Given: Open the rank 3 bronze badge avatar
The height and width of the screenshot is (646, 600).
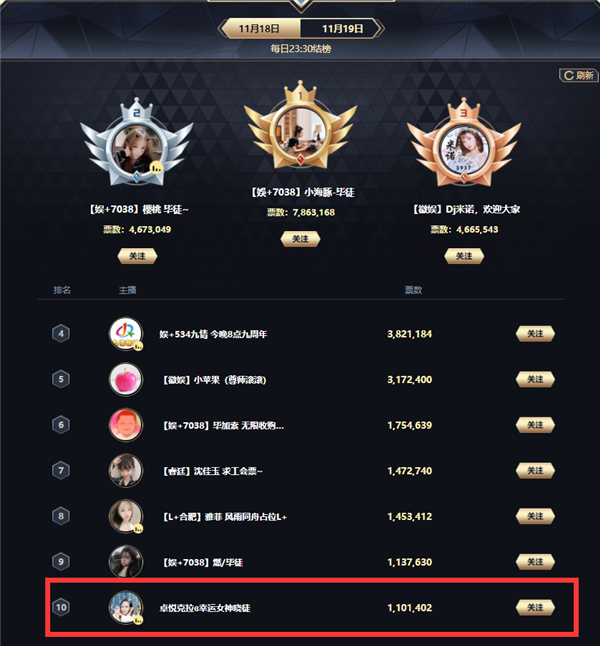Looking at the screenshot, I should [x=464, y=150].
